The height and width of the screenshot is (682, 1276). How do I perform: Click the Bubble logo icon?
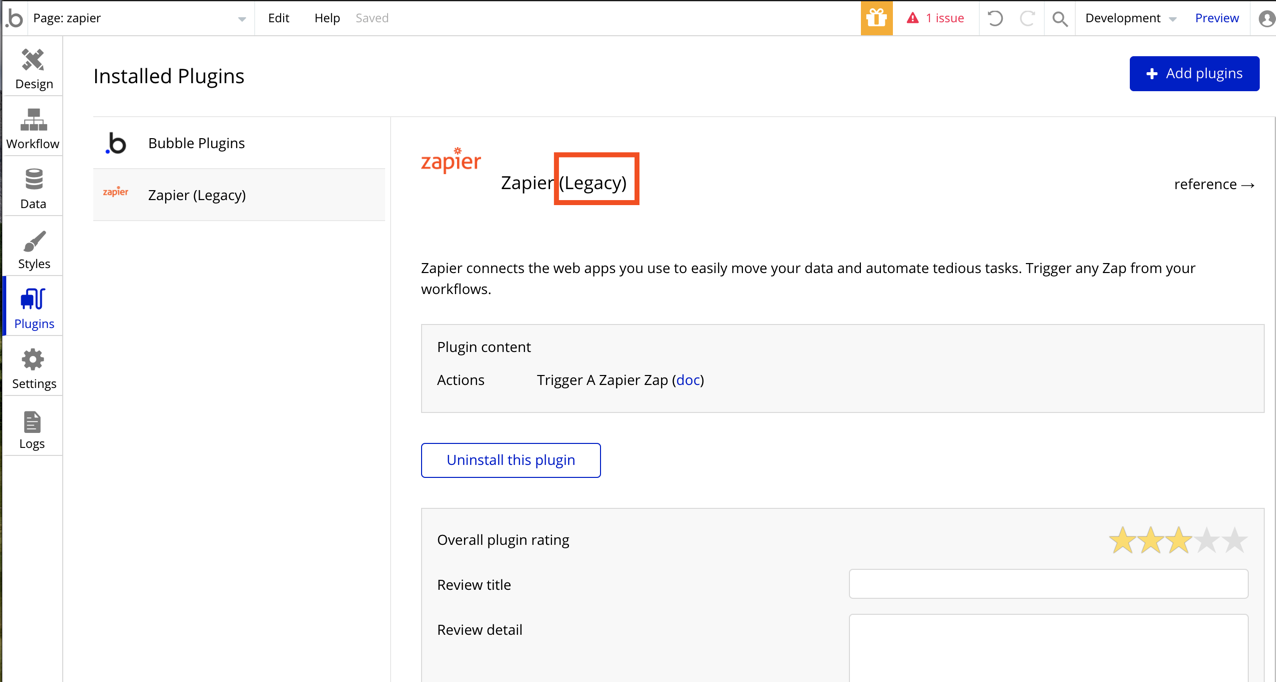click(14, 18)
